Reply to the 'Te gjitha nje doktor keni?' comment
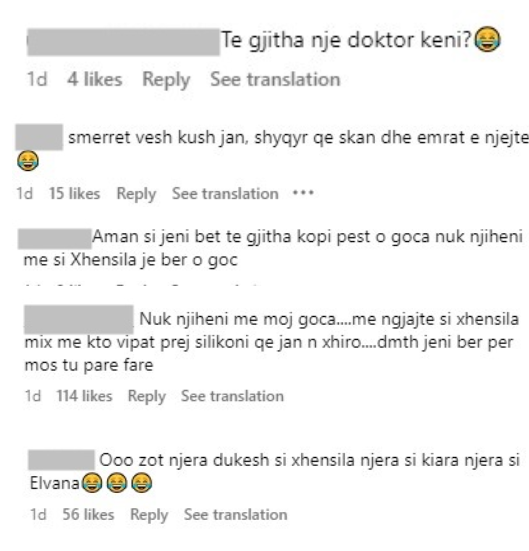Viewport: 529px width, 551px height. pos(166,80)
